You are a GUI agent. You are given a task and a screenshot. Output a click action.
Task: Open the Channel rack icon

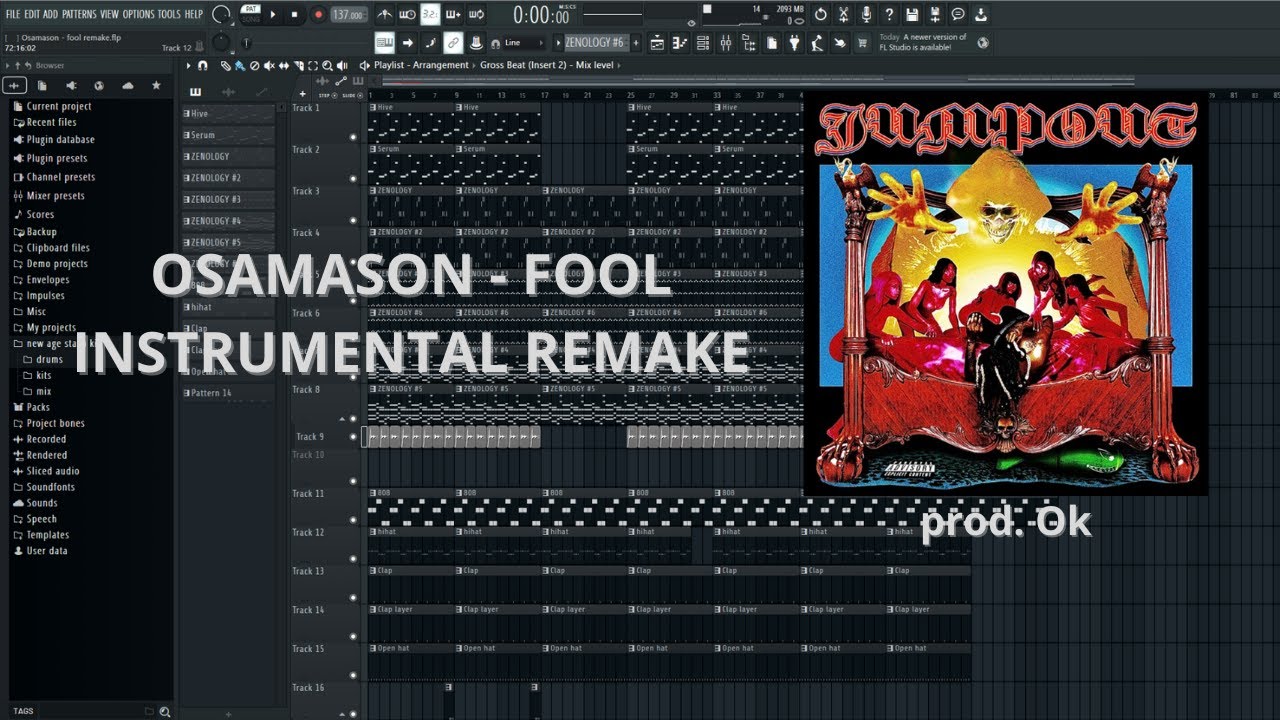[x=703, y=43]
